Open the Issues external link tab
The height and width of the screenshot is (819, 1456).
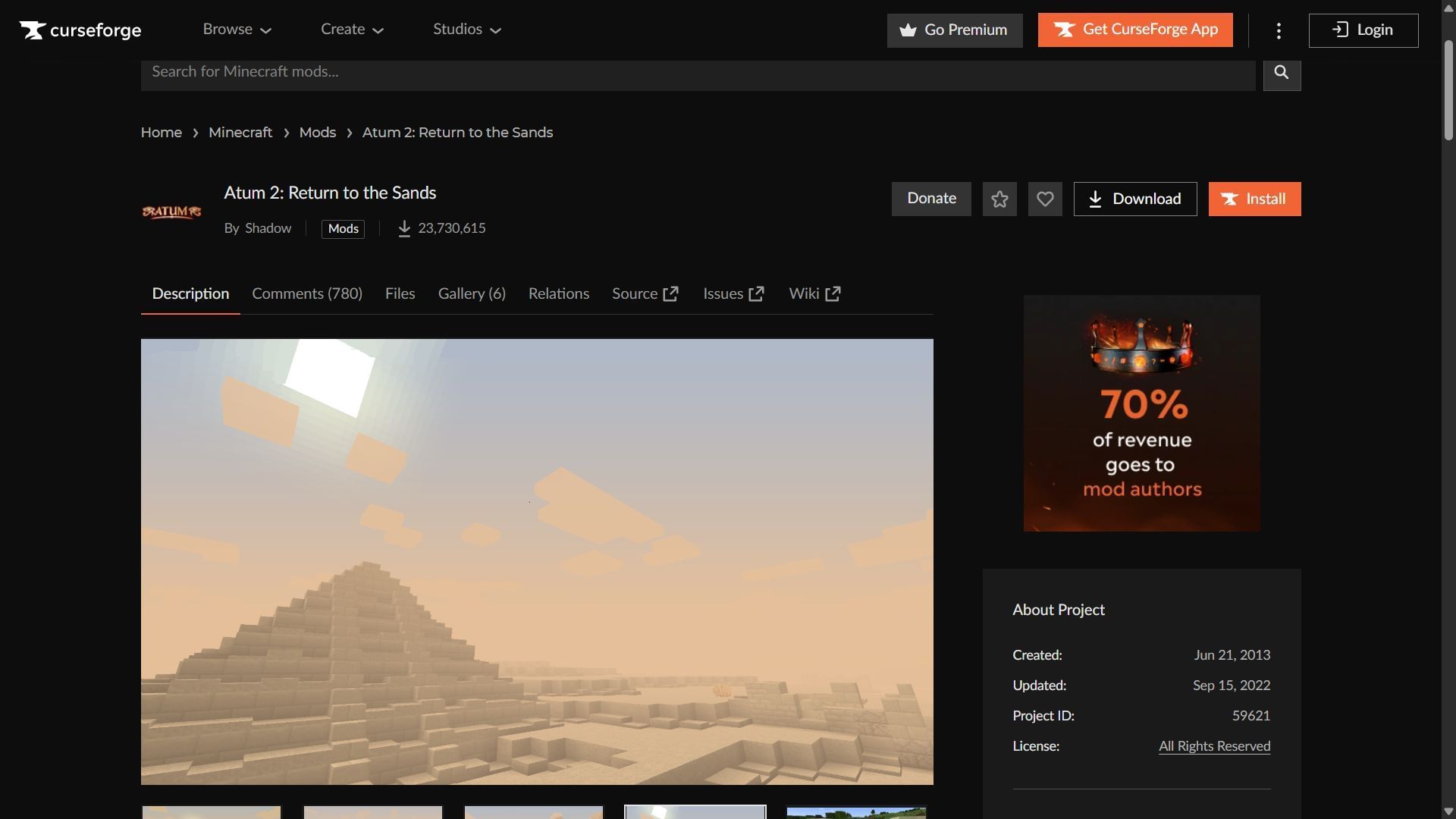(x=733, y=293)
